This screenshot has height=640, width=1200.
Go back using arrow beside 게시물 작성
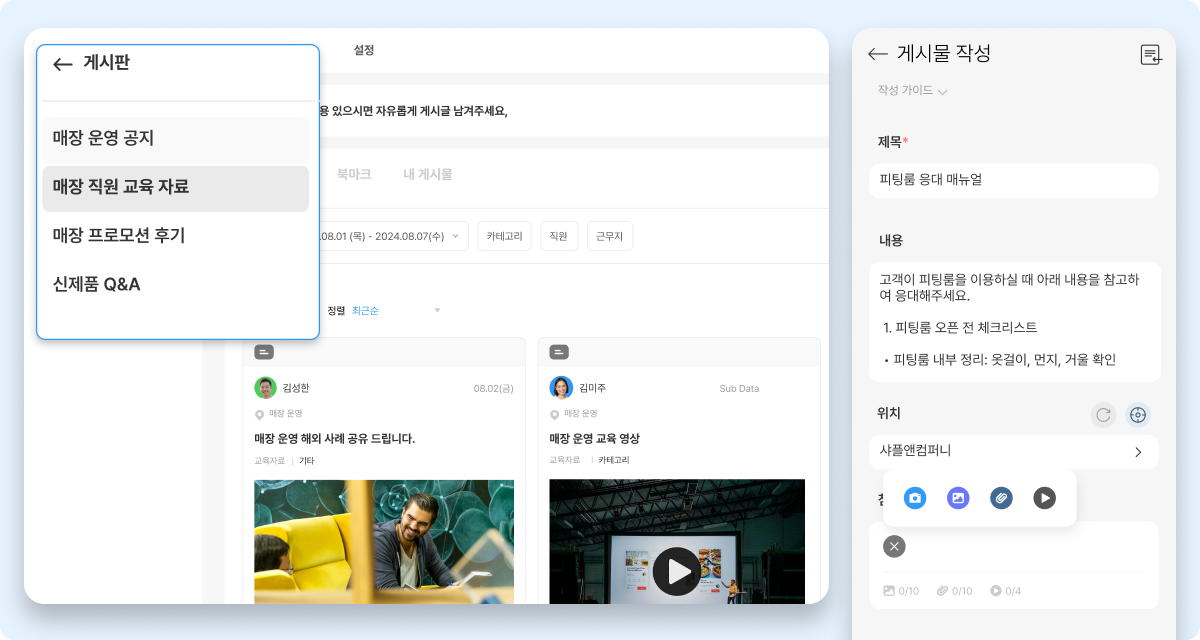click(x=878, y=54)
